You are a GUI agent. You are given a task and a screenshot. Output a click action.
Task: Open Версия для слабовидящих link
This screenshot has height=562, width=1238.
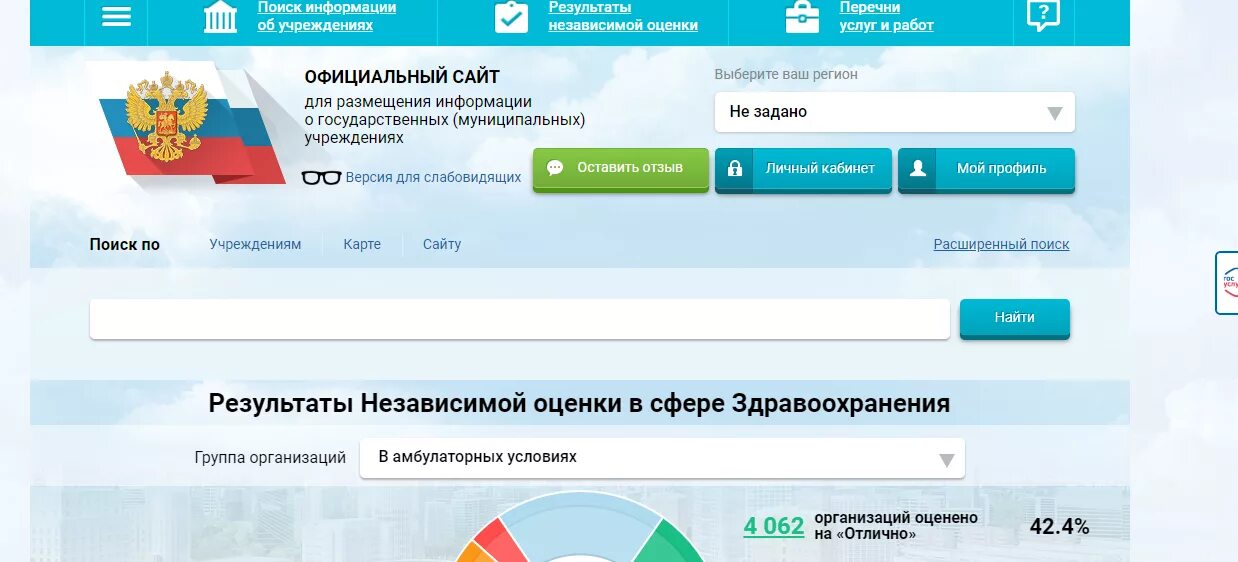click(x=433, y=177)
